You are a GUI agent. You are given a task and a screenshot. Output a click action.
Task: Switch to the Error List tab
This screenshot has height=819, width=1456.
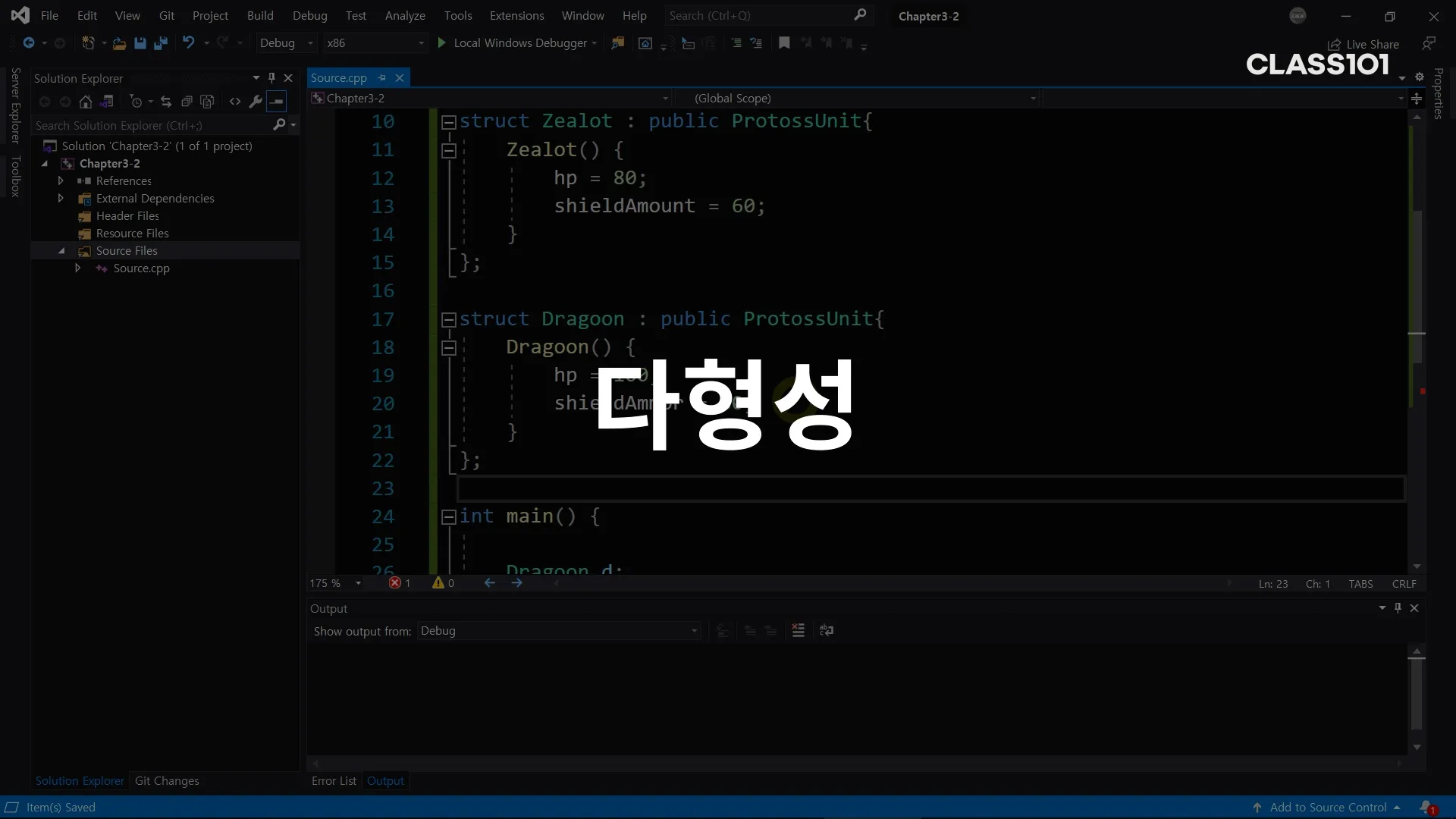[x=334, y=781]
